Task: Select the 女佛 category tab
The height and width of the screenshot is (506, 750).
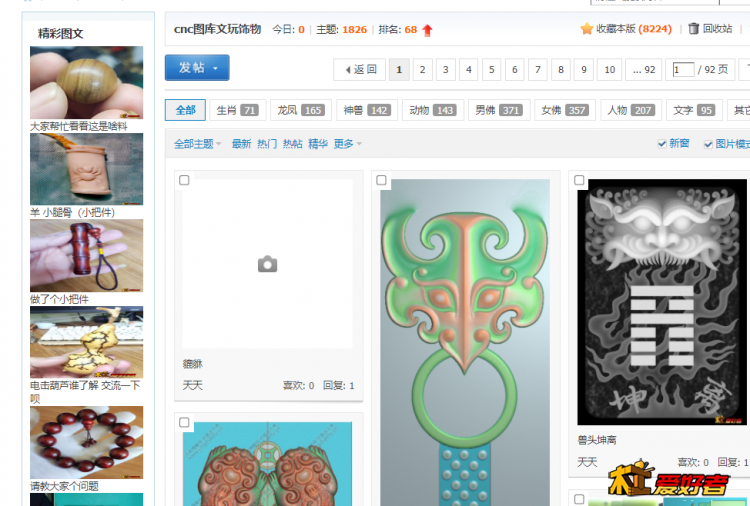Action: point(565,110)
